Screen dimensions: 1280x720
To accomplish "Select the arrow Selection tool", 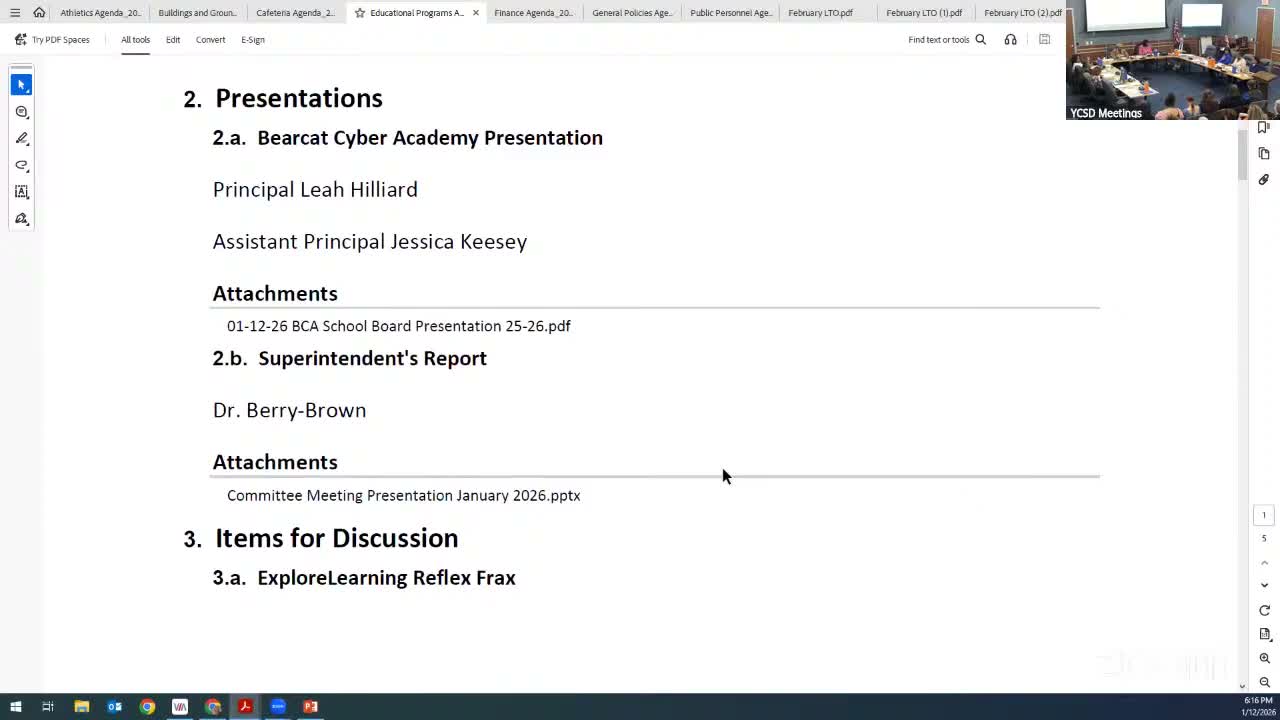I will click(x=20, y=84).
